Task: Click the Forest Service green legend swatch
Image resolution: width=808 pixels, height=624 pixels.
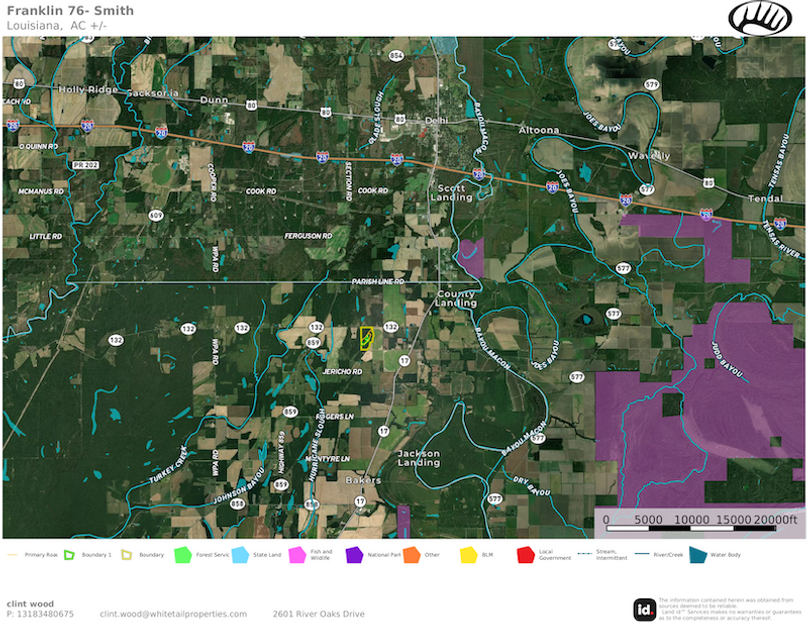Action: click(x=182, y=554)
